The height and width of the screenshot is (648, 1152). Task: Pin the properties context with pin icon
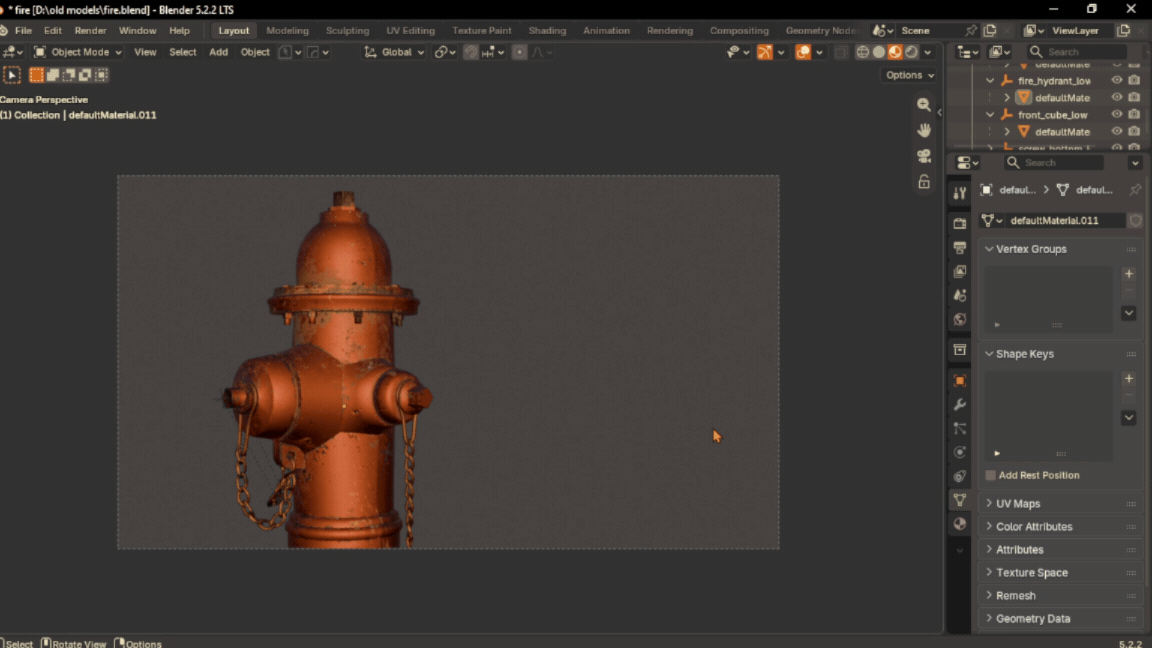[1135, 190]
